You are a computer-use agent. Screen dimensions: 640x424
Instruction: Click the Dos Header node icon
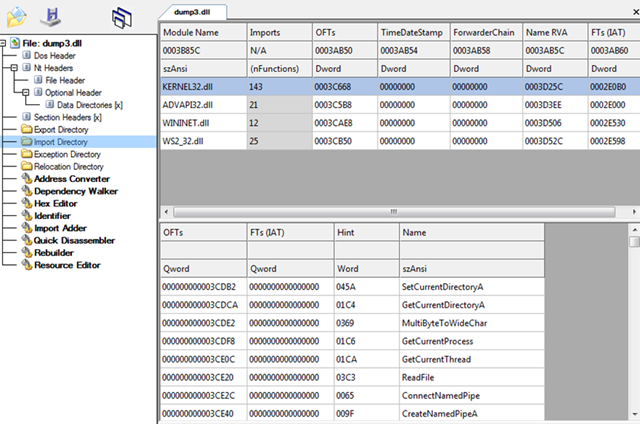(x=27, y=55)
